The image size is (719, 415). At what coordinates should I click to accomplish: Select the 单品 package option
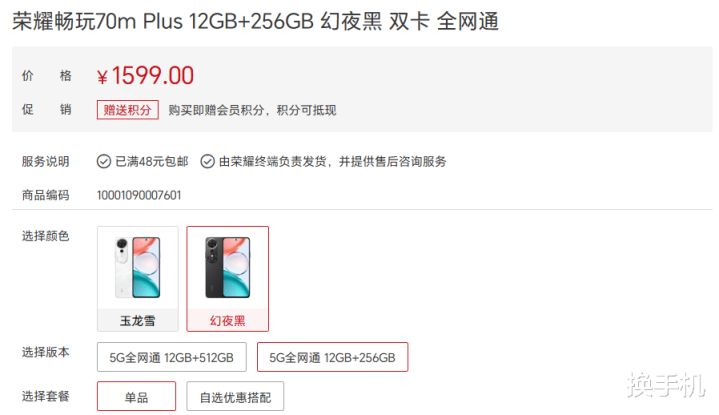click(x=136, y=396)
